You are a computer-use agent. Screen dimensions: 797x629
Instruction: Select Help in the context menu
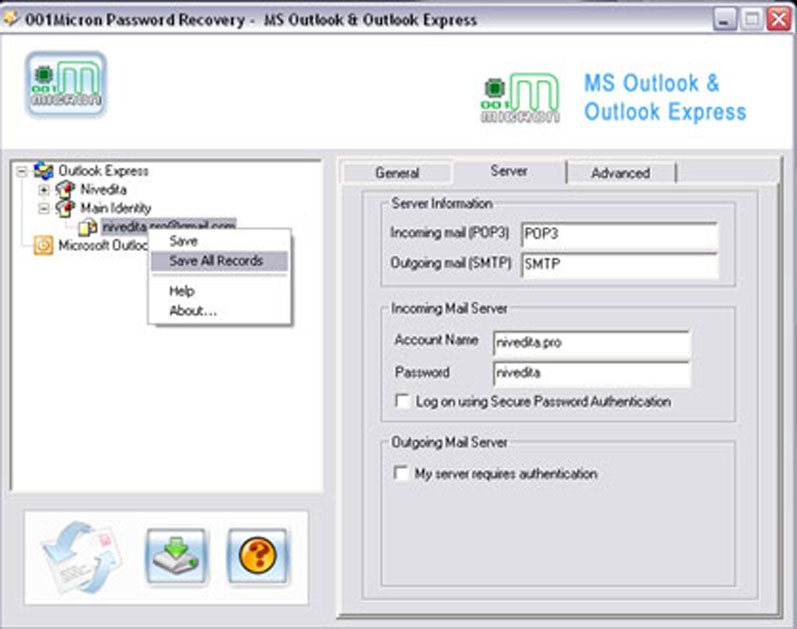point(219,291)
